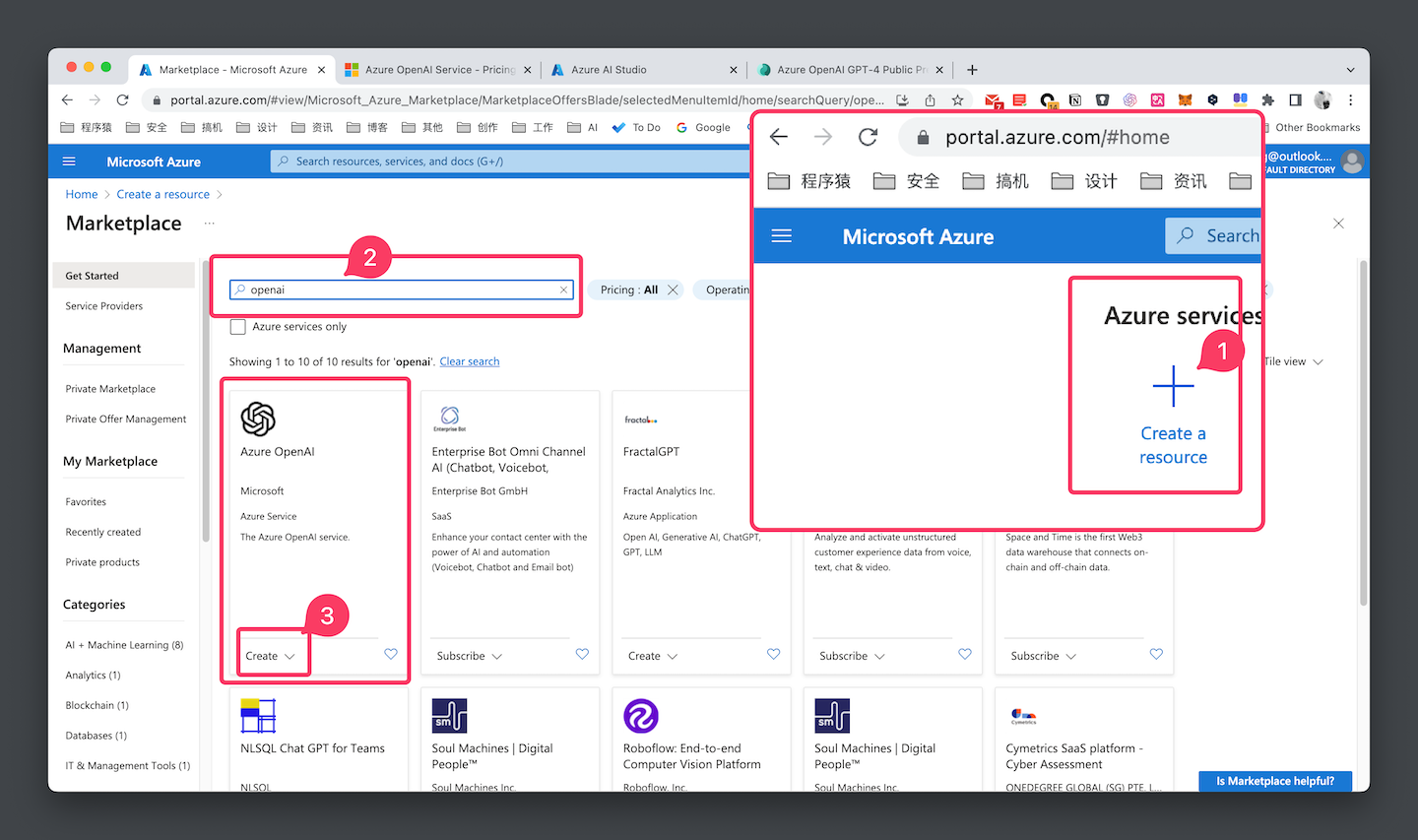Favorite the FractalGPT offer heart
1418x840 pixels.
pyautogui.click(x=773, y=654)
